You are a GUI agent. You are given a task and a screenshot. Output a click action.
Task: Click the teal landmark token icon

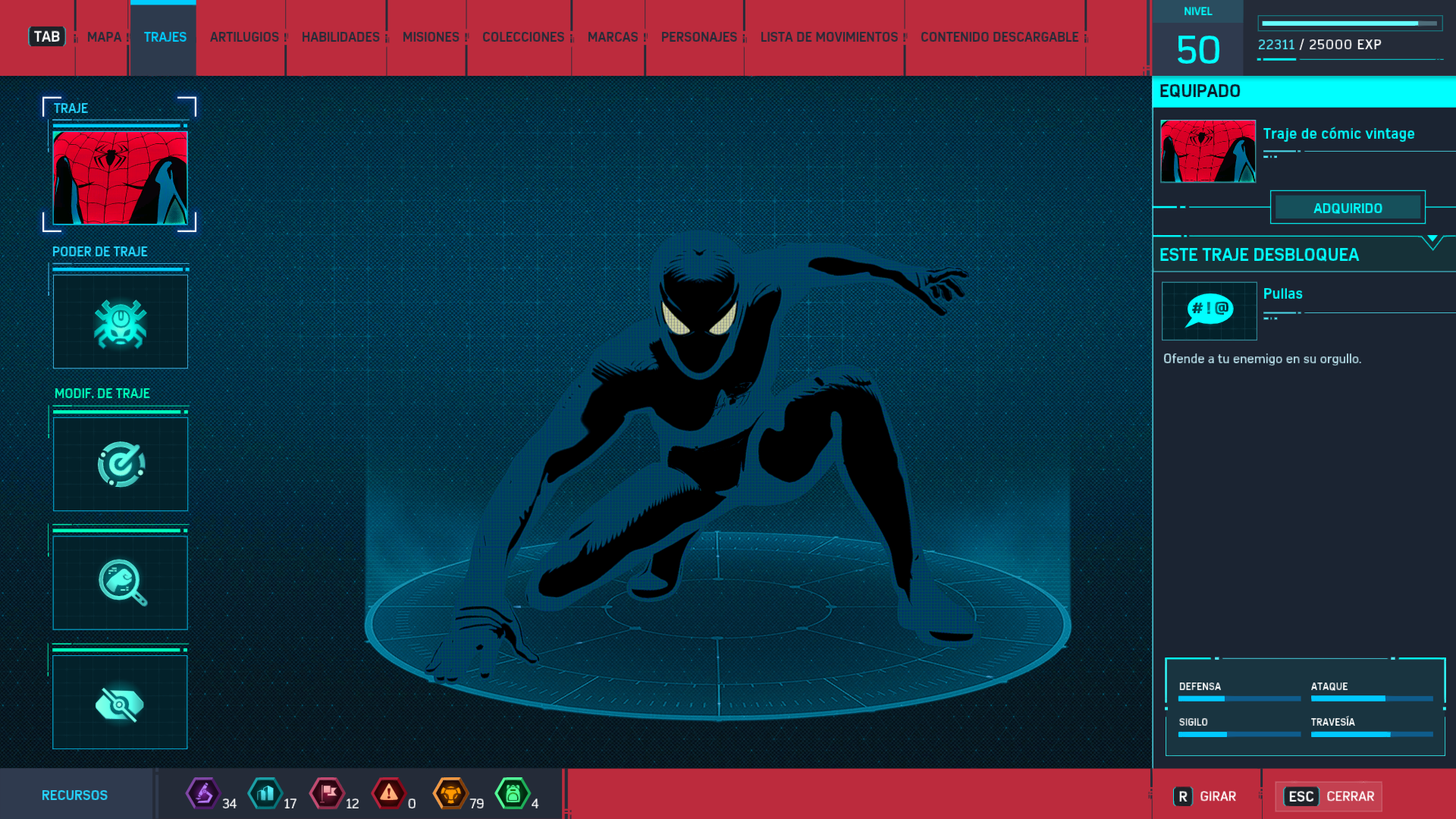[265, 794]
